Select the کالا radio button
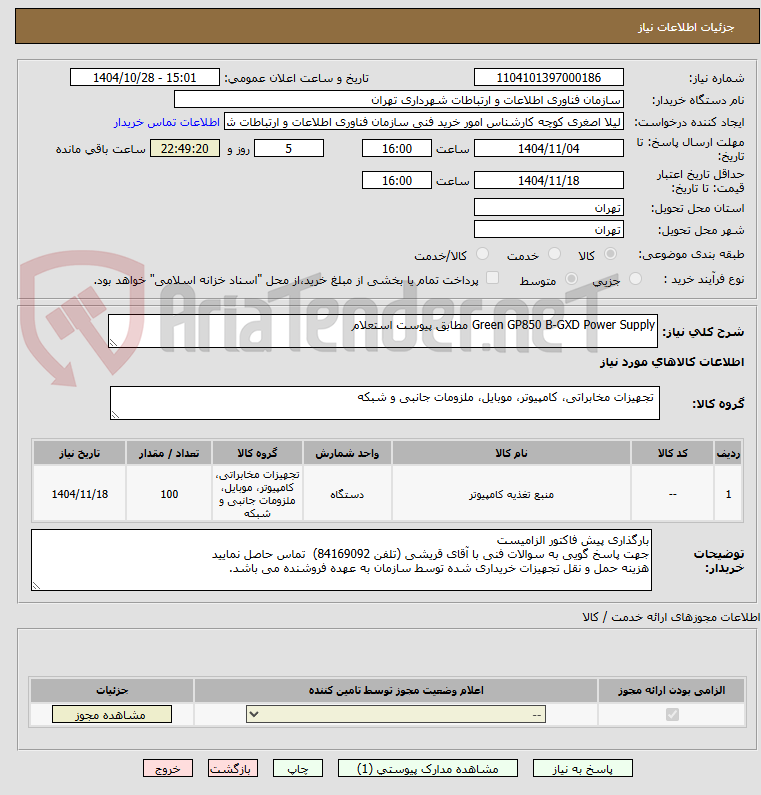 pos(610,254)
